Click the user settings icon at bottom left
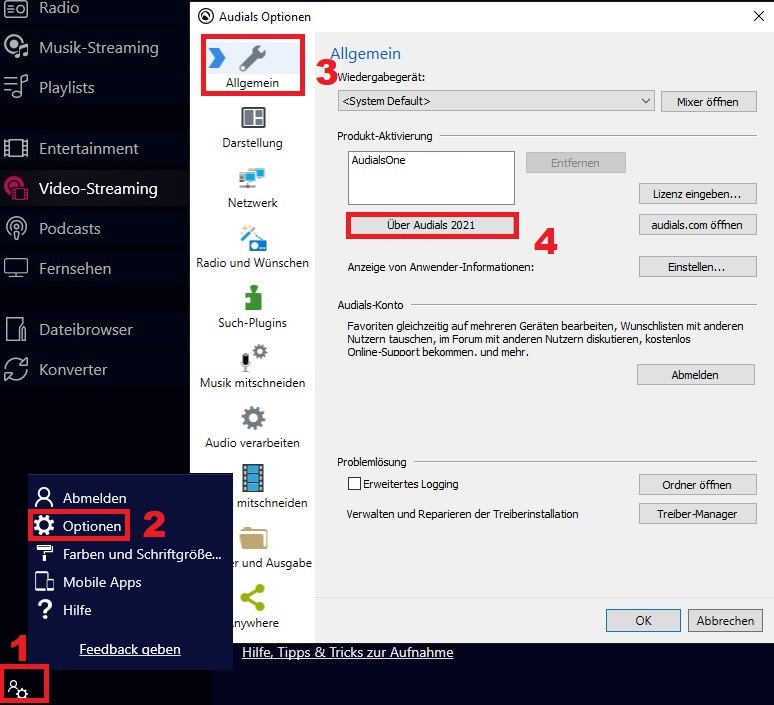Screen dimensions: 774x705 pyautogui.click(x=17, y=688)
